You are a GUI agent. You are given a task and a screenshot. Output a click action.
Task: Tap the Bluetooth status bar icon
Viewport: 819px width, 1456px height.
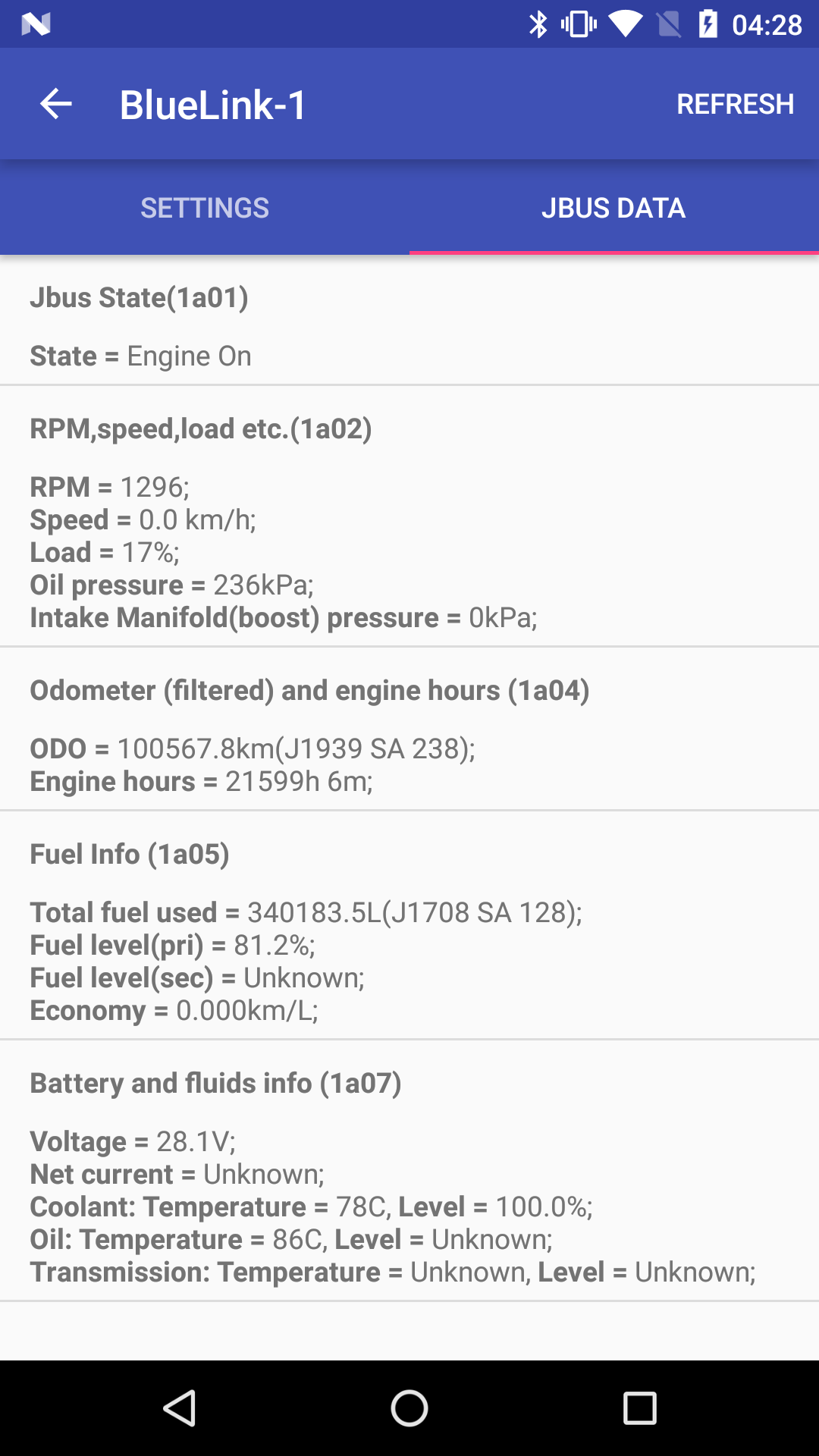click(x=538, y=24)
